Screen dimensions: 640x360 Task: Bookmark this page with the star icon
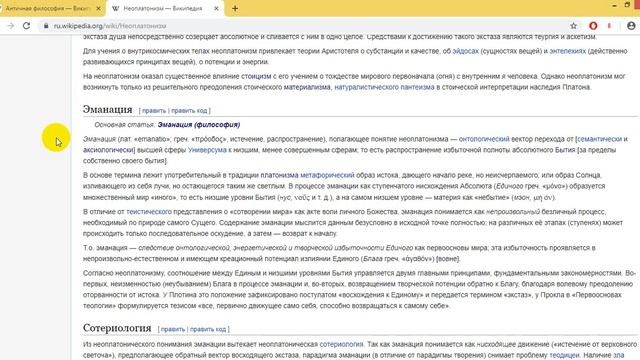point(573,26)
